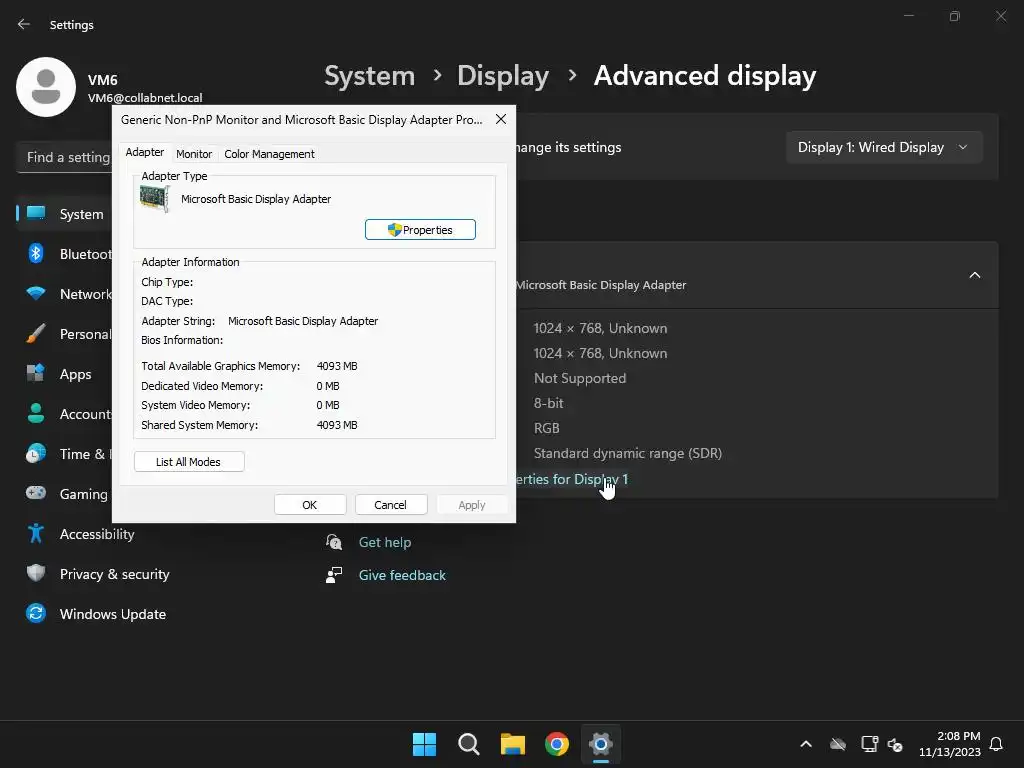Screen dimensions: 1024x768
Task: Click the Find a setting search box
Action: (65, 157)
